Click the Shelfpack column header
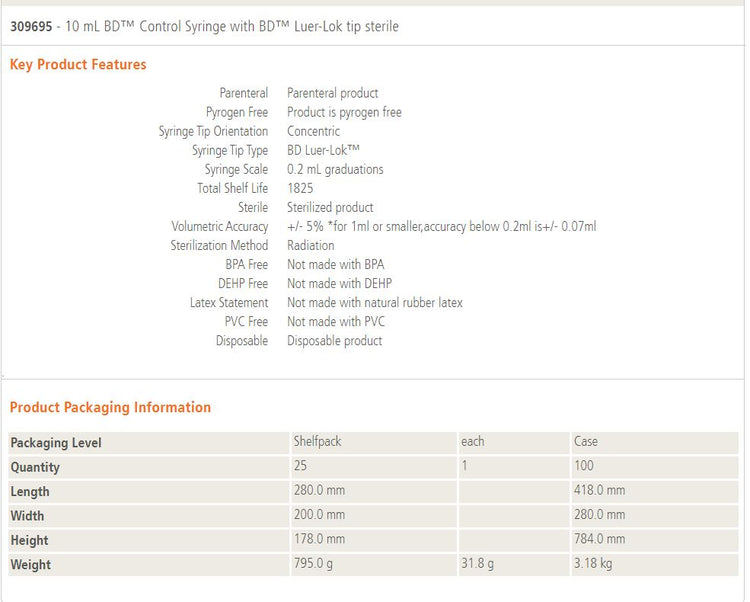Image resolution: width=750 pixels, height=602 pixels. (x=317, y=442)
